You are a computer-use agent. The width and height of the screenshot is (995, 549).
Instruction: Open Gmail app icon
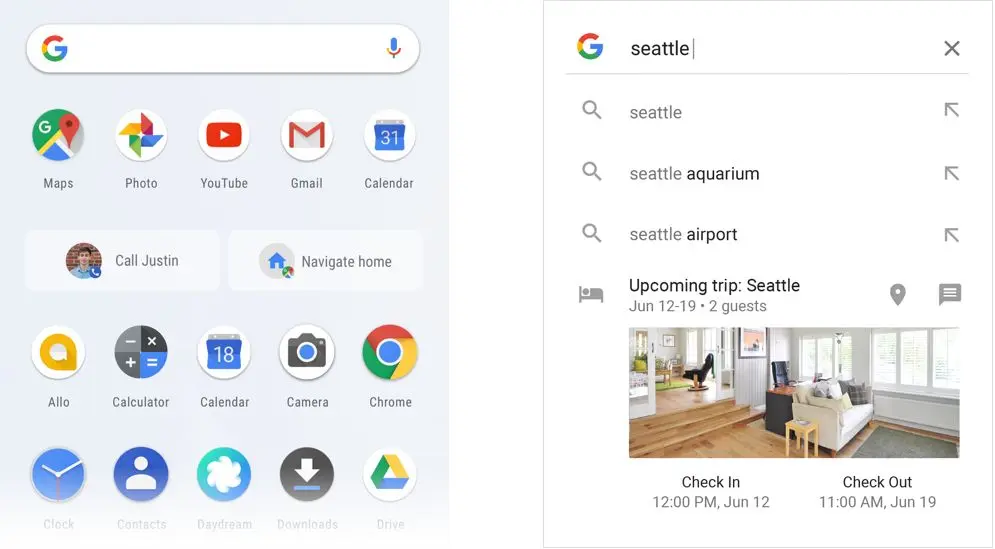[x=306, y=135]
